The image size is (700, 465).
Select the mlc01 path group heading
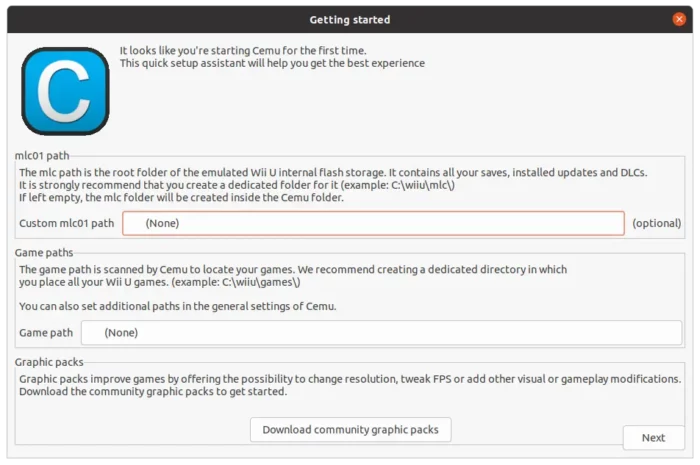(x=42, y=155)
